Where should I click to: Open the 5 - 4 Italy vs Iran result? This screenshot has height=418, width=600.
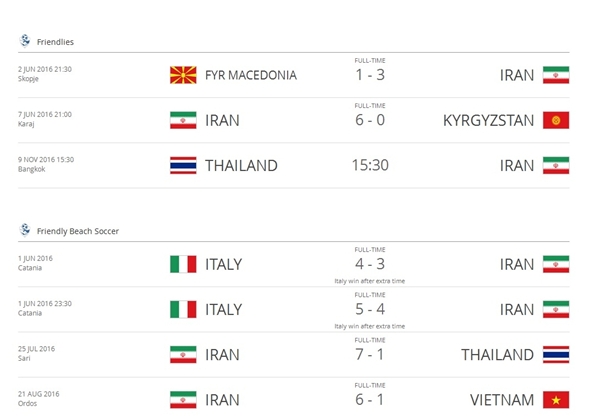tap(370, 309)
